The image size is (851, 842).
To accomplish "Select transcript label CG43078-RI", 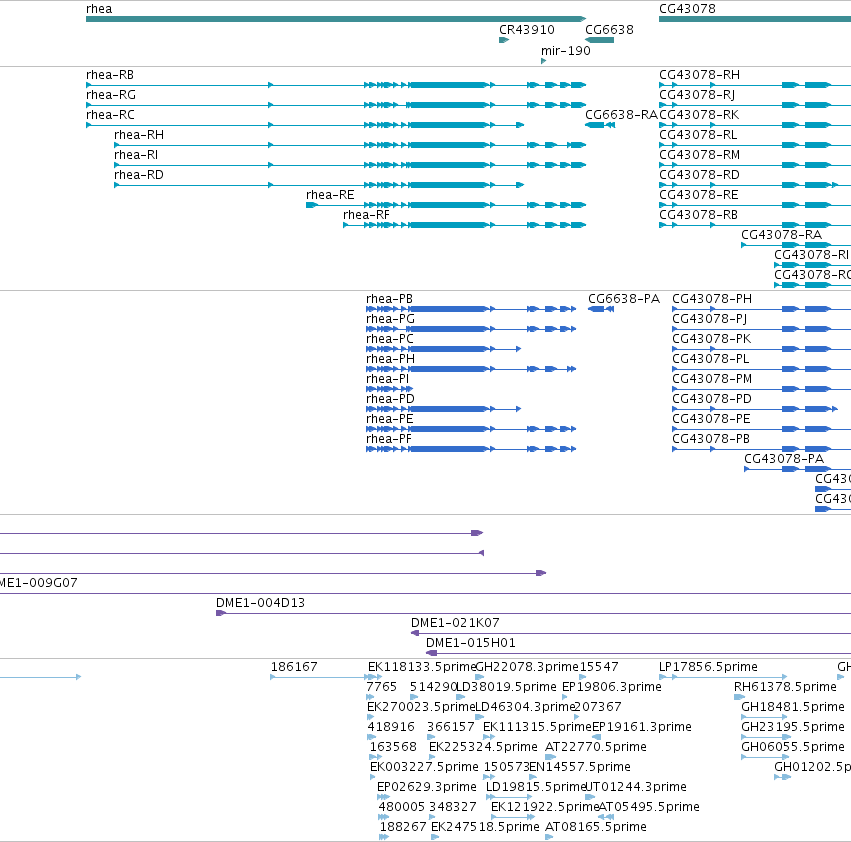I will point(811,255).
